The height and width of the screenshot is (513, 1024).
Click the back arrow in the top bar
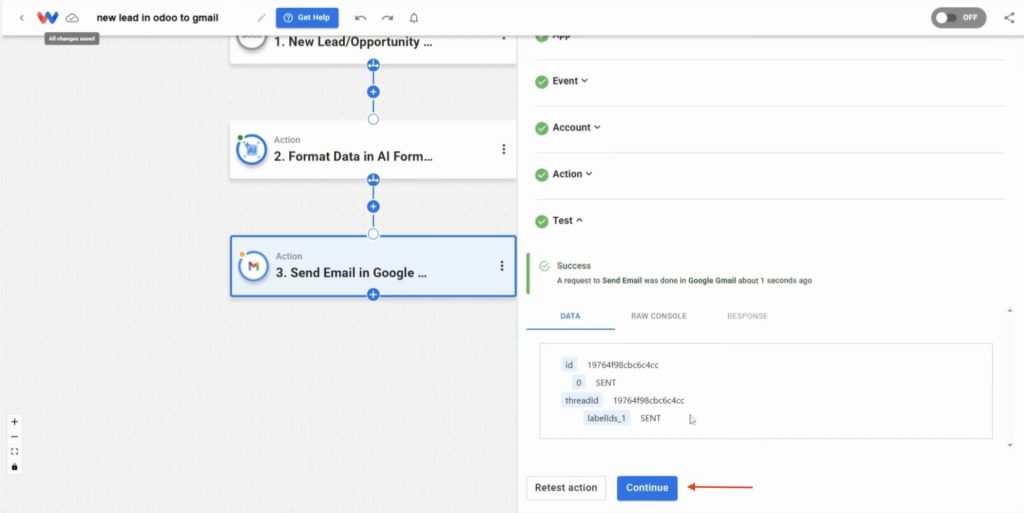(x=22, y=18)
